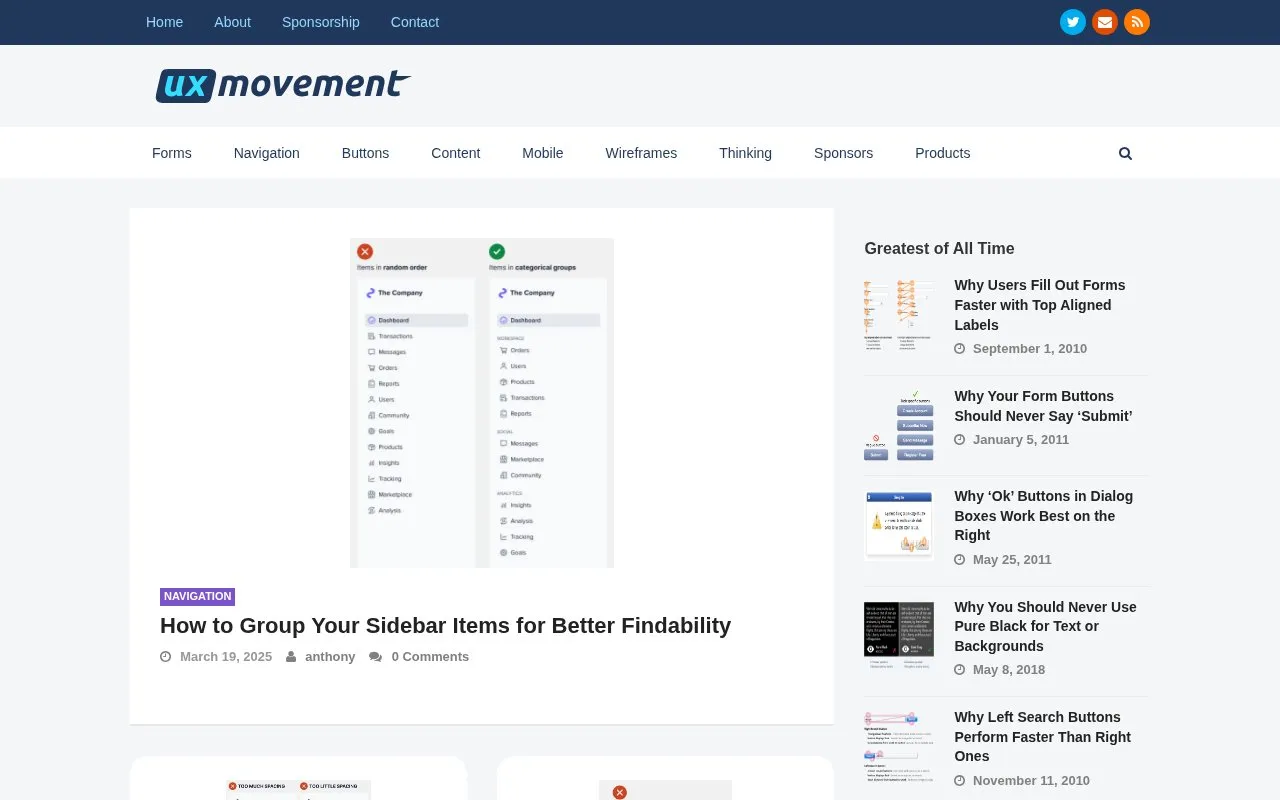Click the May 25, 2011 date

pos(1012,560)
